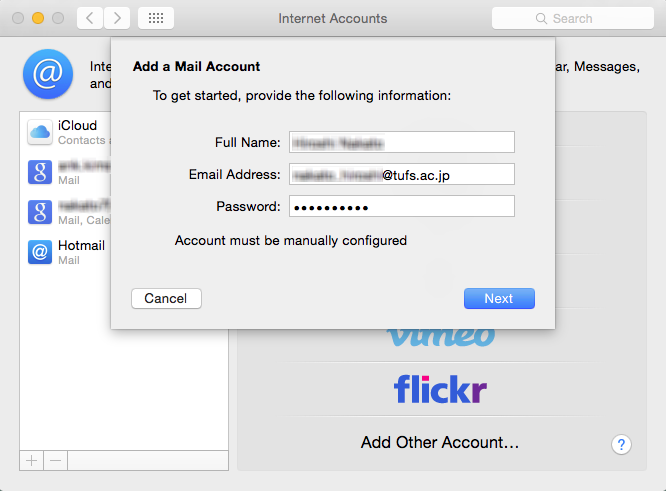The height and width of the screenshot is (491, 666).
Task: Click the plus add-account button
Action: coord(31,460)
